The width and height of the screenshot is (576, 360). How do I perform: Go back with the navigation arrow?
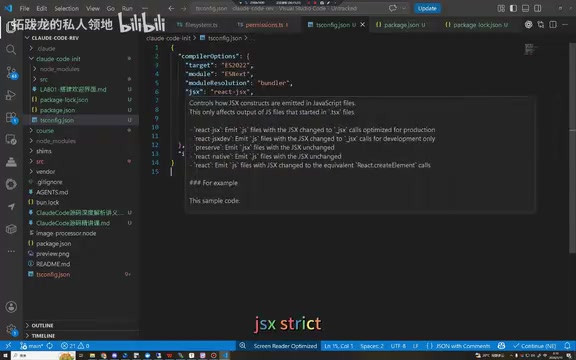pos(171,8)
